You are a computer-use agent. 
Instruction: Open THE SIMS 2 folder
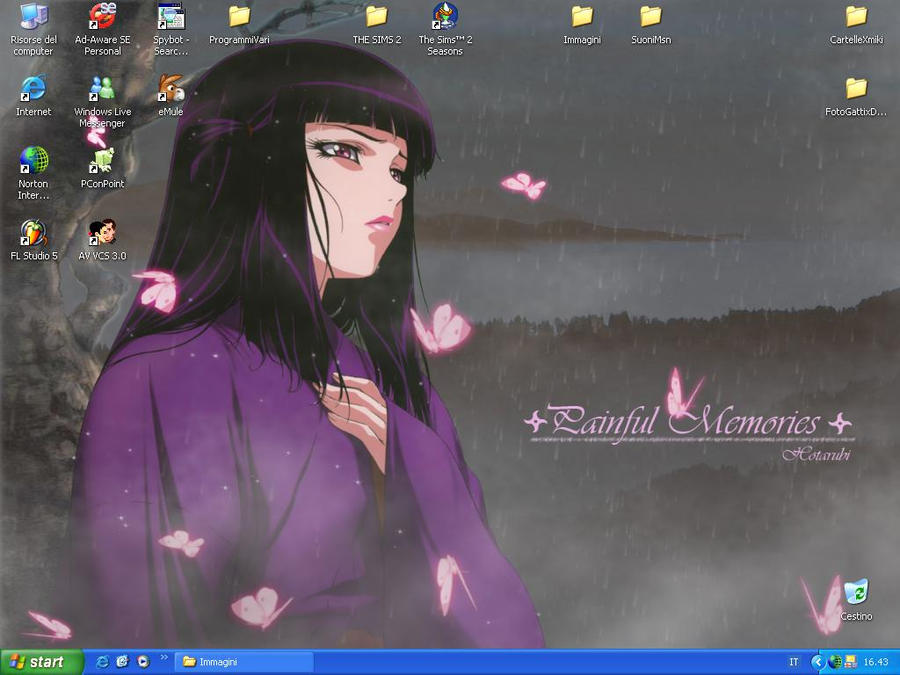pos(377,24)
